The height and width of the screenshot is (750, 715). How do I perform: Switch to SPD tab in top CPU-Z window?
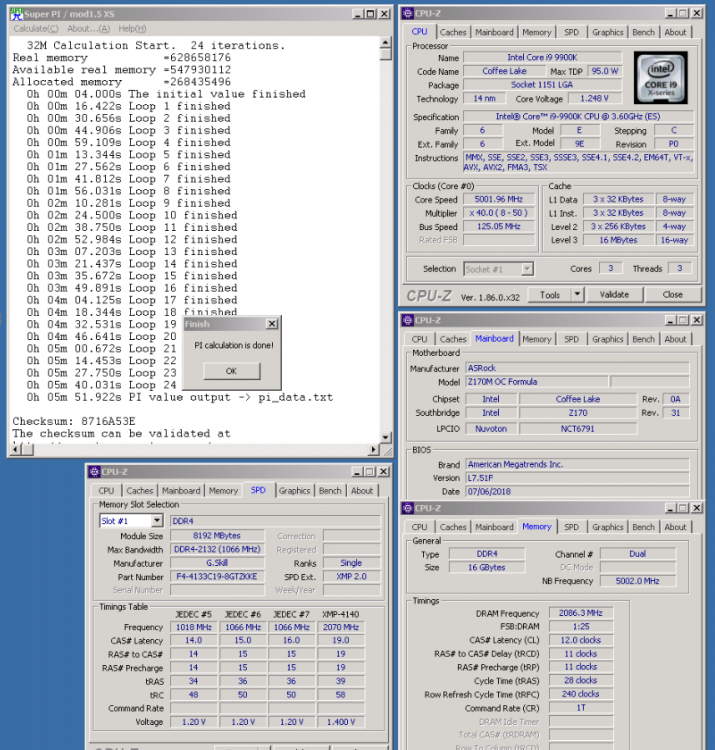pos(572,32)
